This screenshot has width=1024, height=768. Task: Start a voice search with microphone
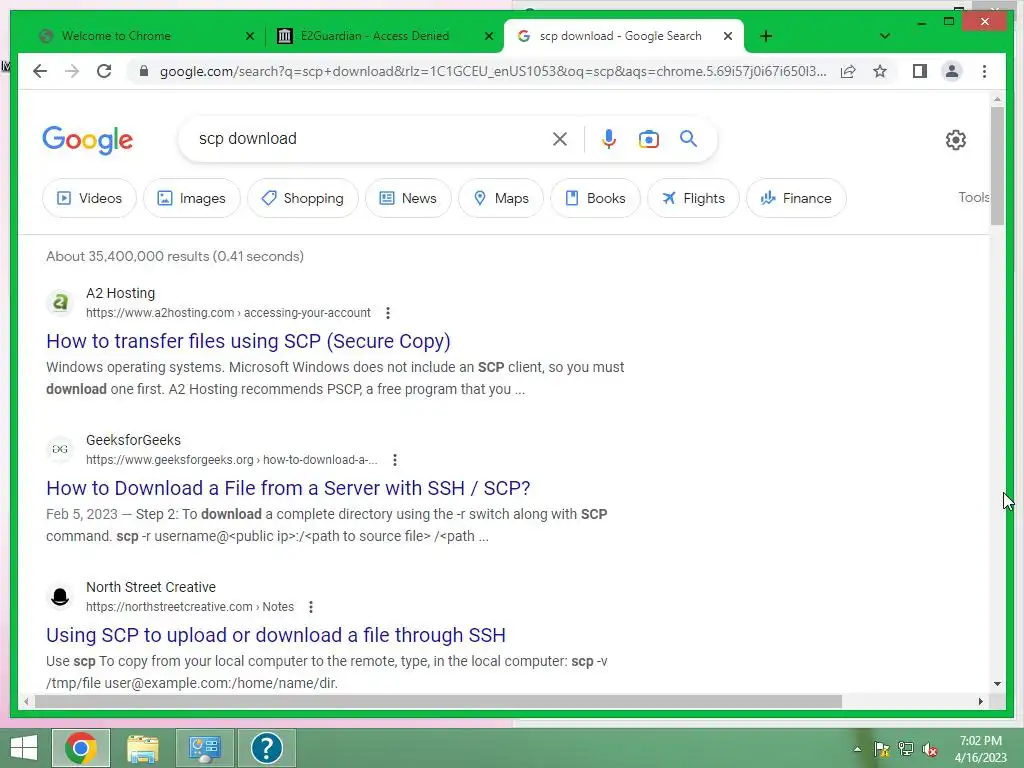tap(609, 139)
